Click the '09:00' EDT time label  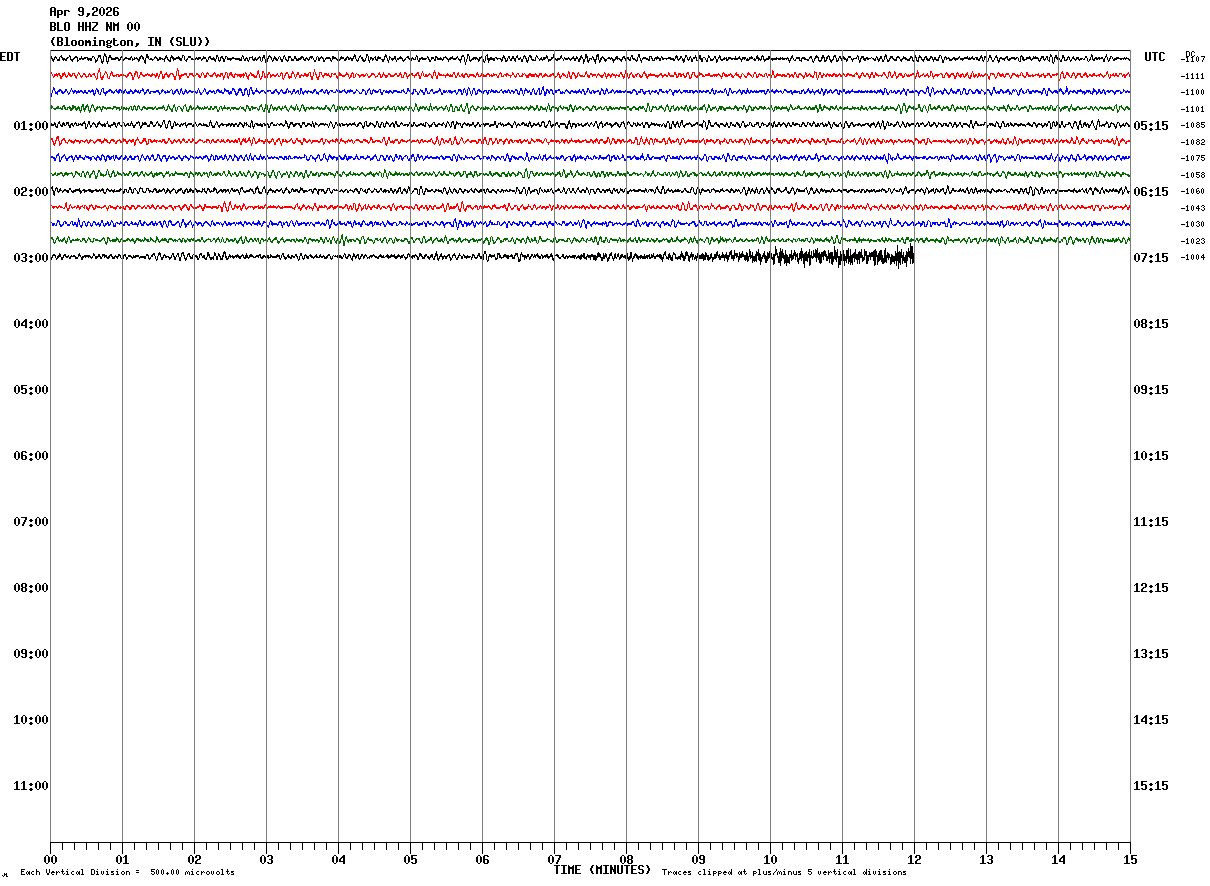pyautogui.click(x=31, y=654)
